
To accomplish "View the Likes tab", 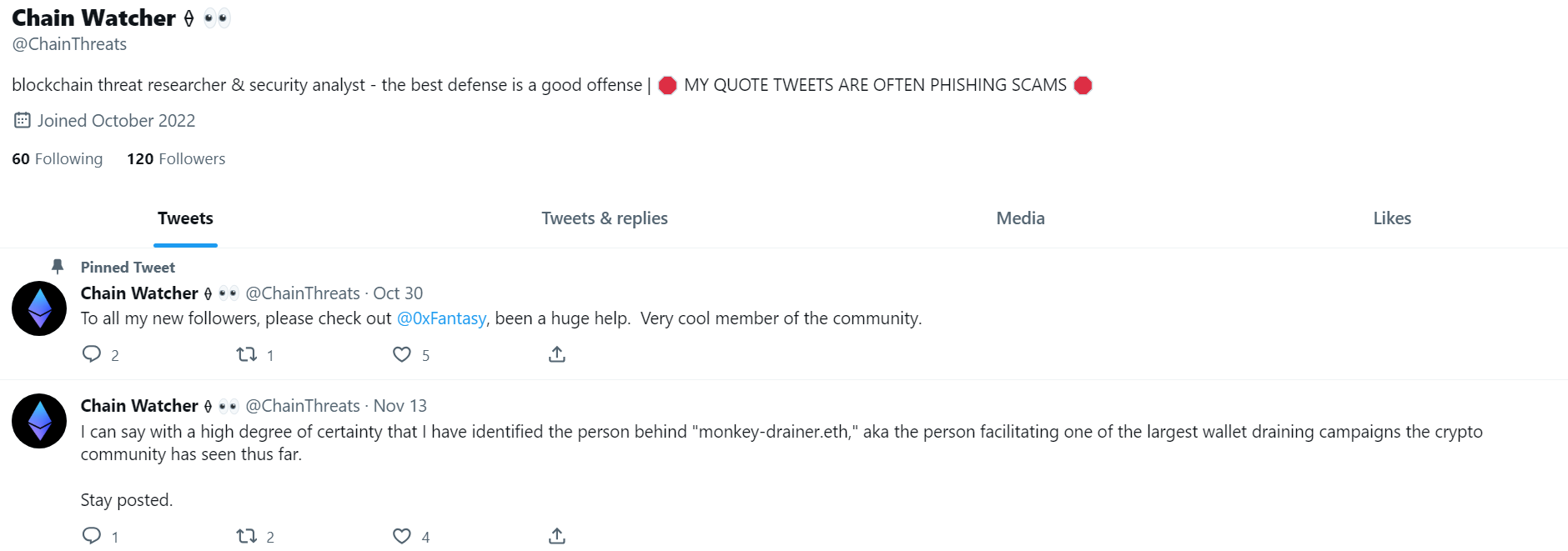I will click(1391, 218).
